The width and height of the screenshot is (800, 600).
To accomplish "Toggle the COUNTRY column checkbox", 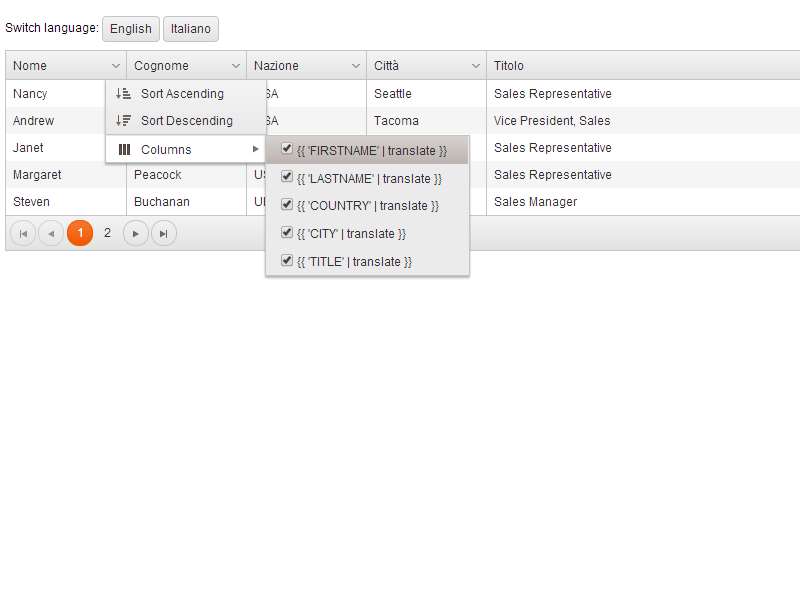I will [287, 205].
